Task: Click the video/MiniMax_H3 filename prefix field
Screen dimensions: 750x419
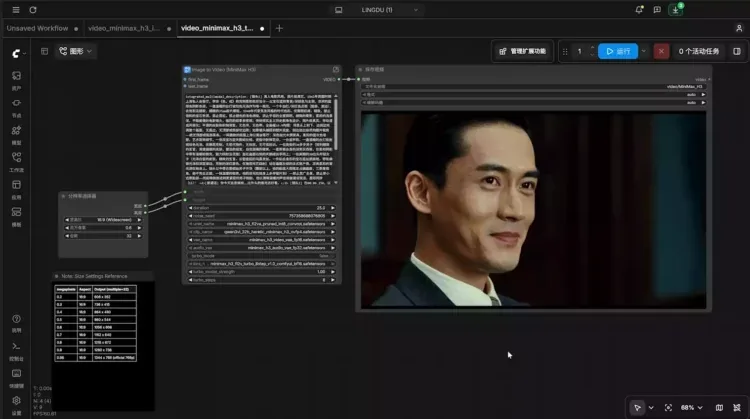Action: tap(533, 87)
